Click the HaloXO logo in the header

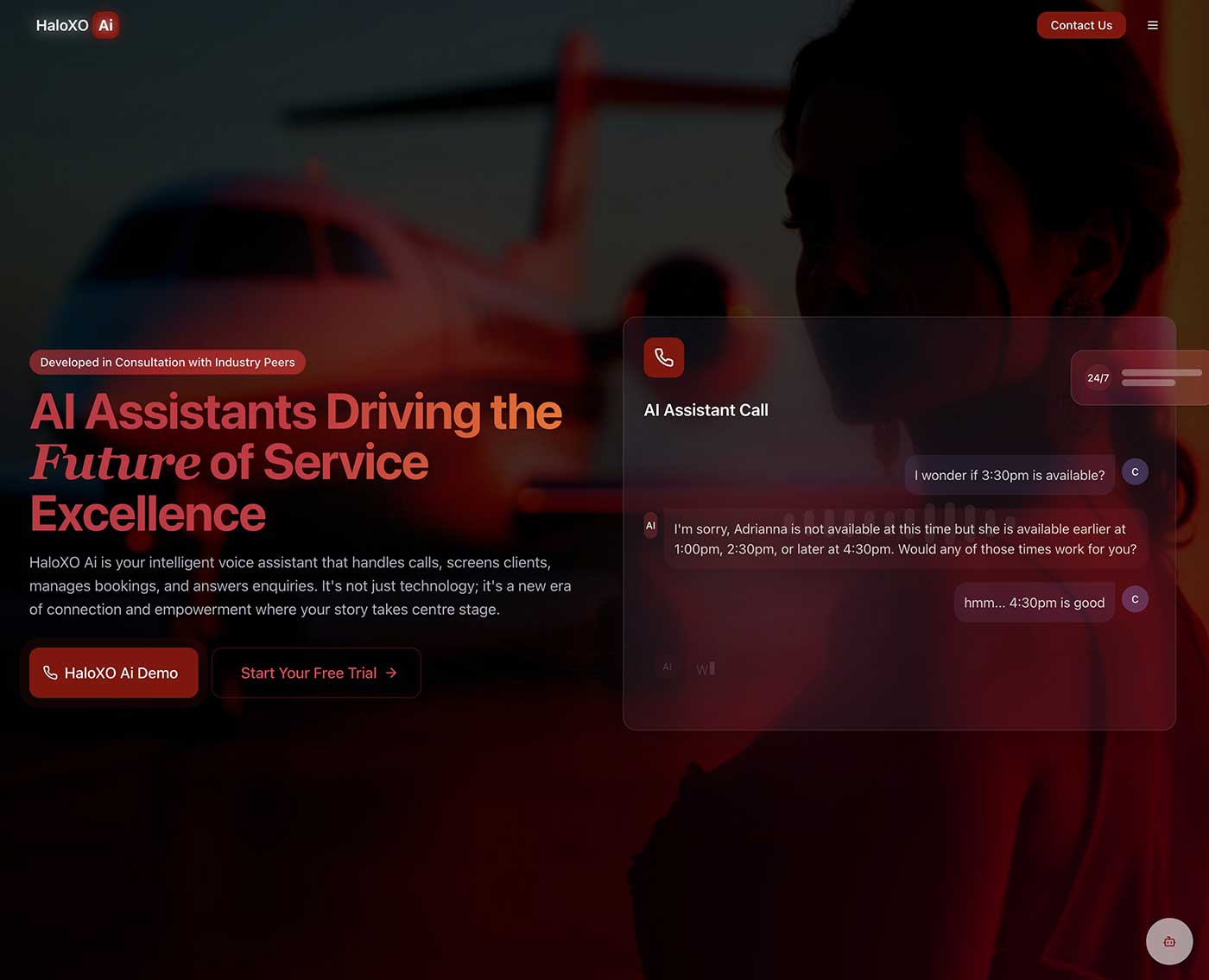point(76,25)
